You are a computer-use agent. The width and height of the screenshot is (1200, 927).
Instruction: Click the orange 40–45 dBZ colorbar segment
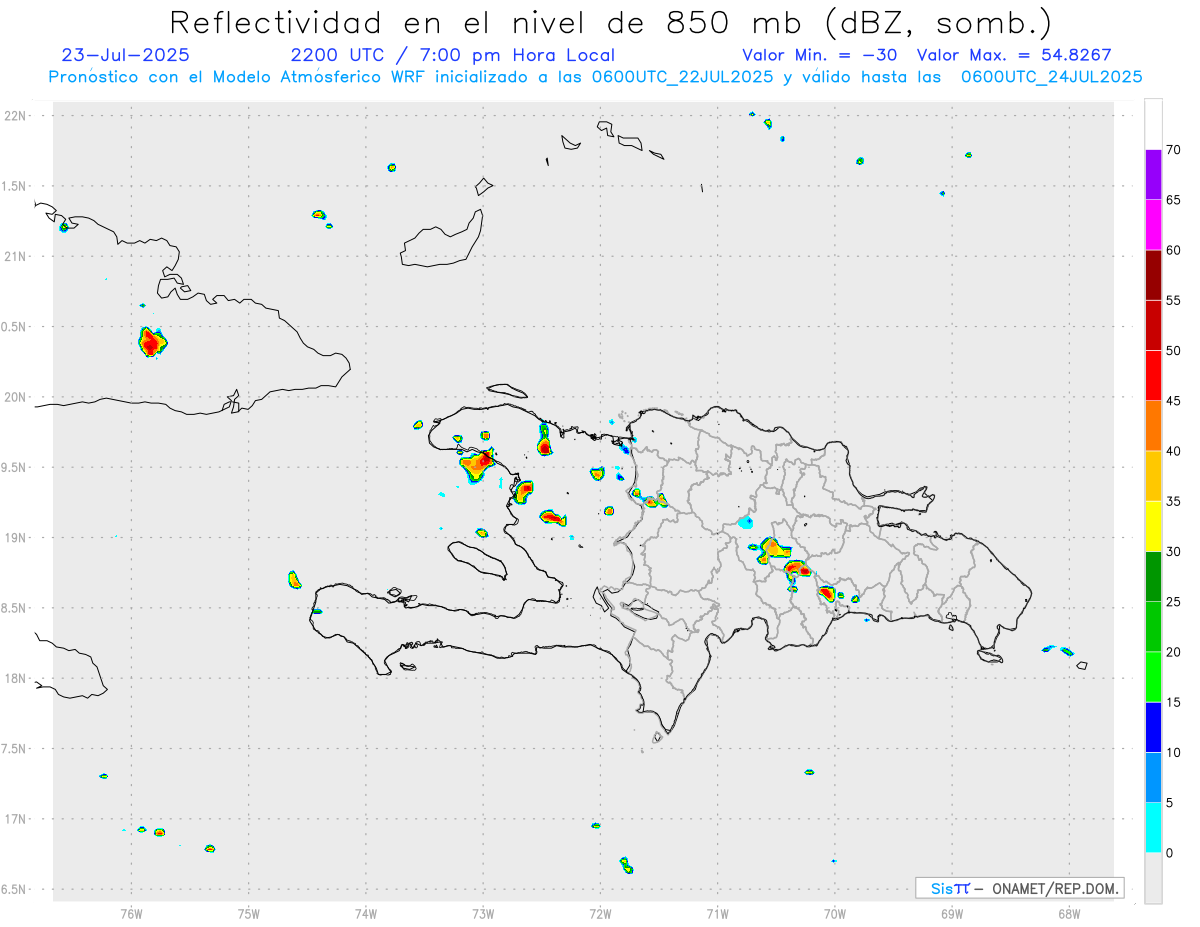(x=1153, y=426)
